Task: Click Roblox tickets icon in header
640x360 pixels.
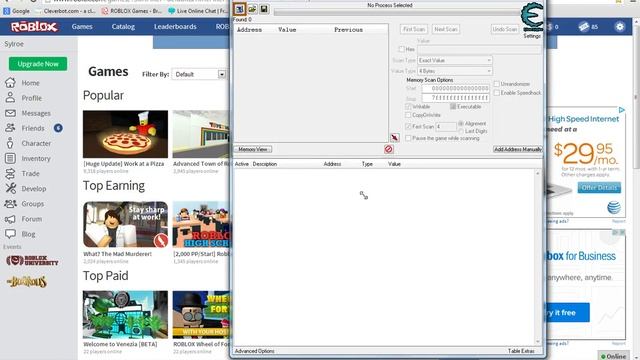Action: point(584,27)
